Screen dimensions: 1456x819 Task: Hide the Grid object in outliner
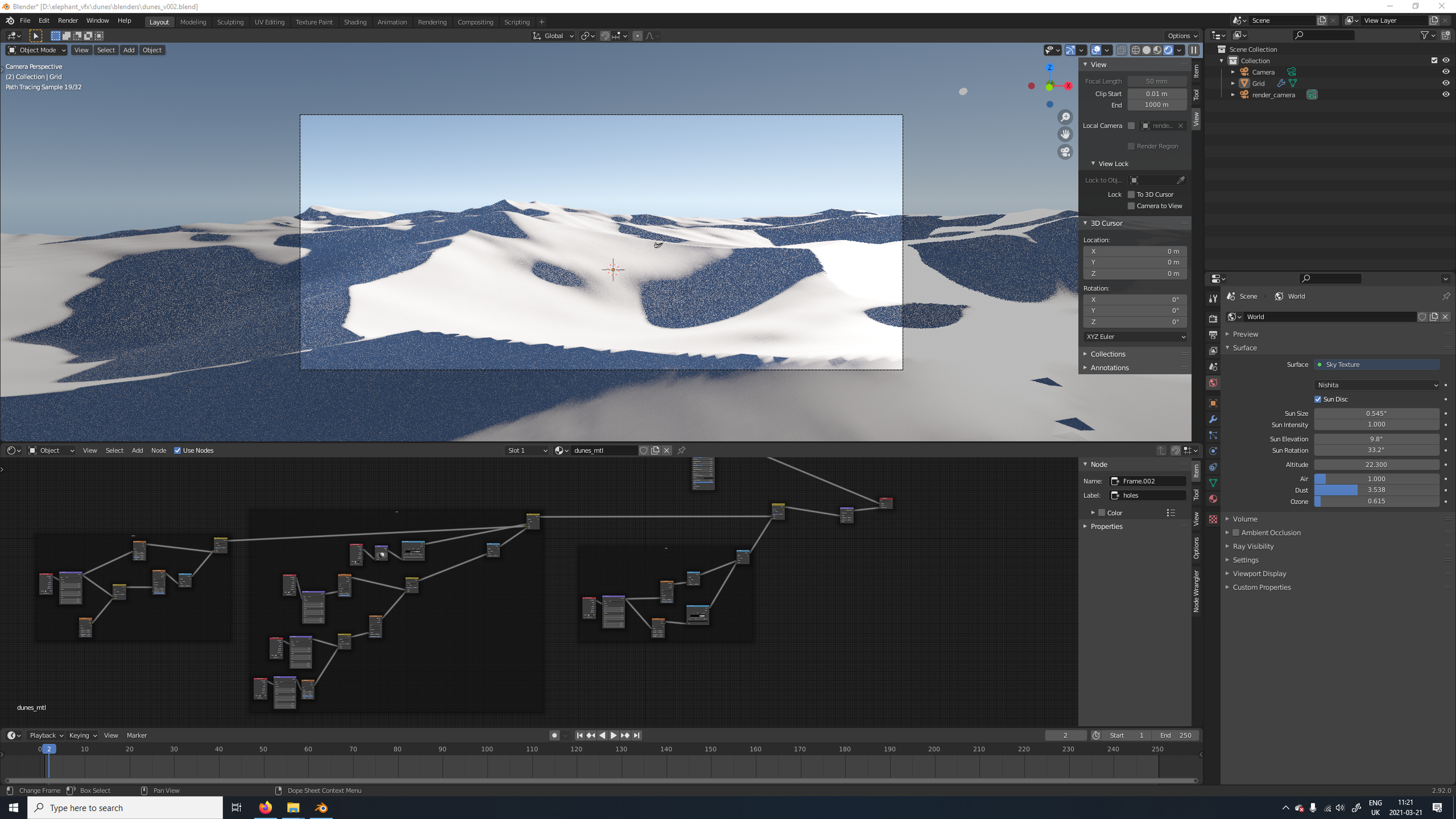click(1446, 83)
